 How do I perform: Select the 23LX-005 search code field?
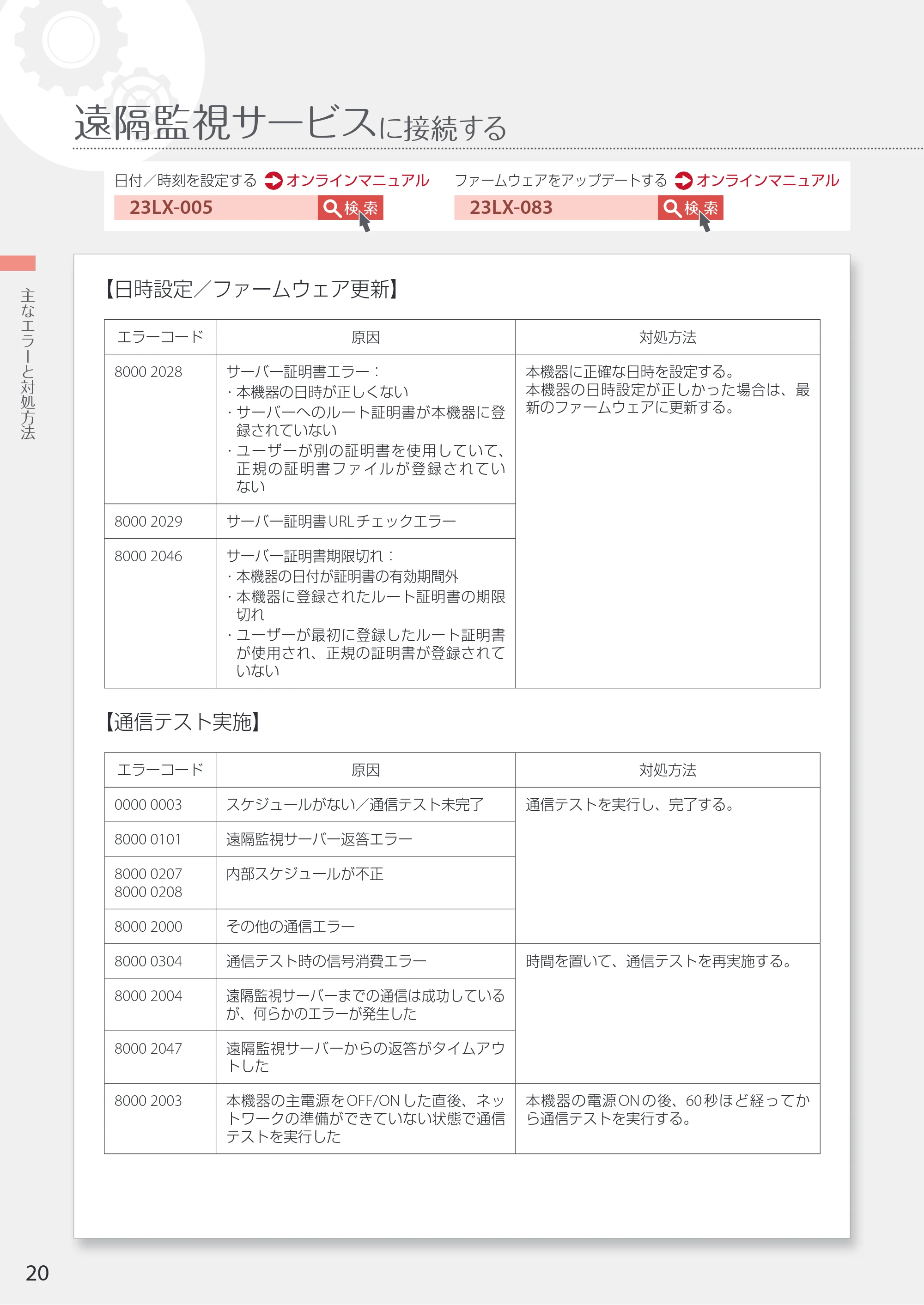216,207
